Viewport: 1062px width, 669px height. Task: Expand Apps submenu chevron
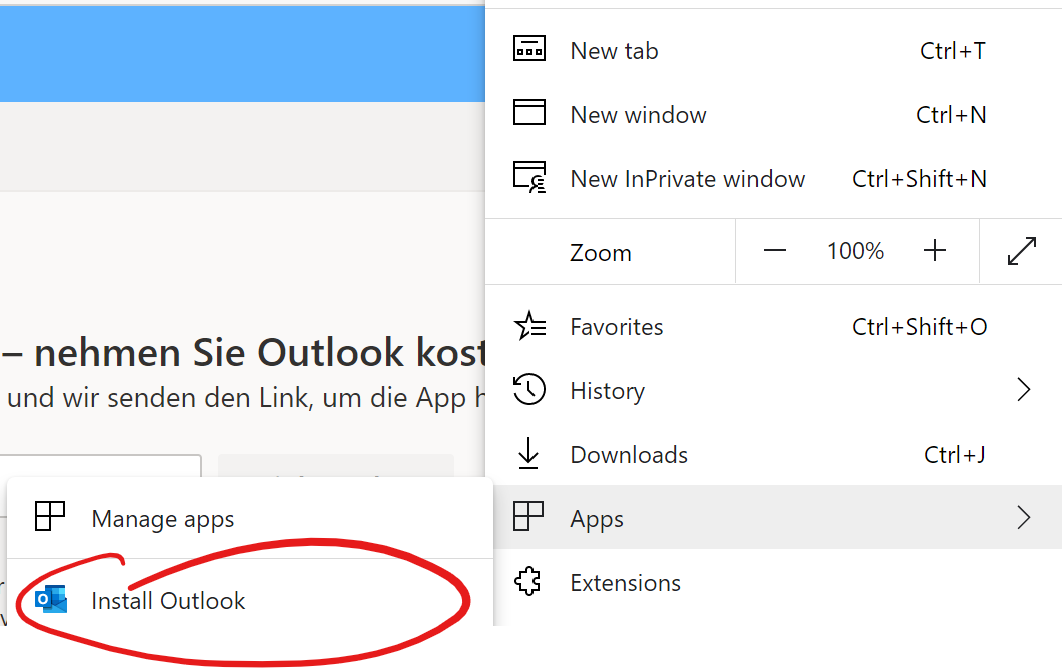1023,518
